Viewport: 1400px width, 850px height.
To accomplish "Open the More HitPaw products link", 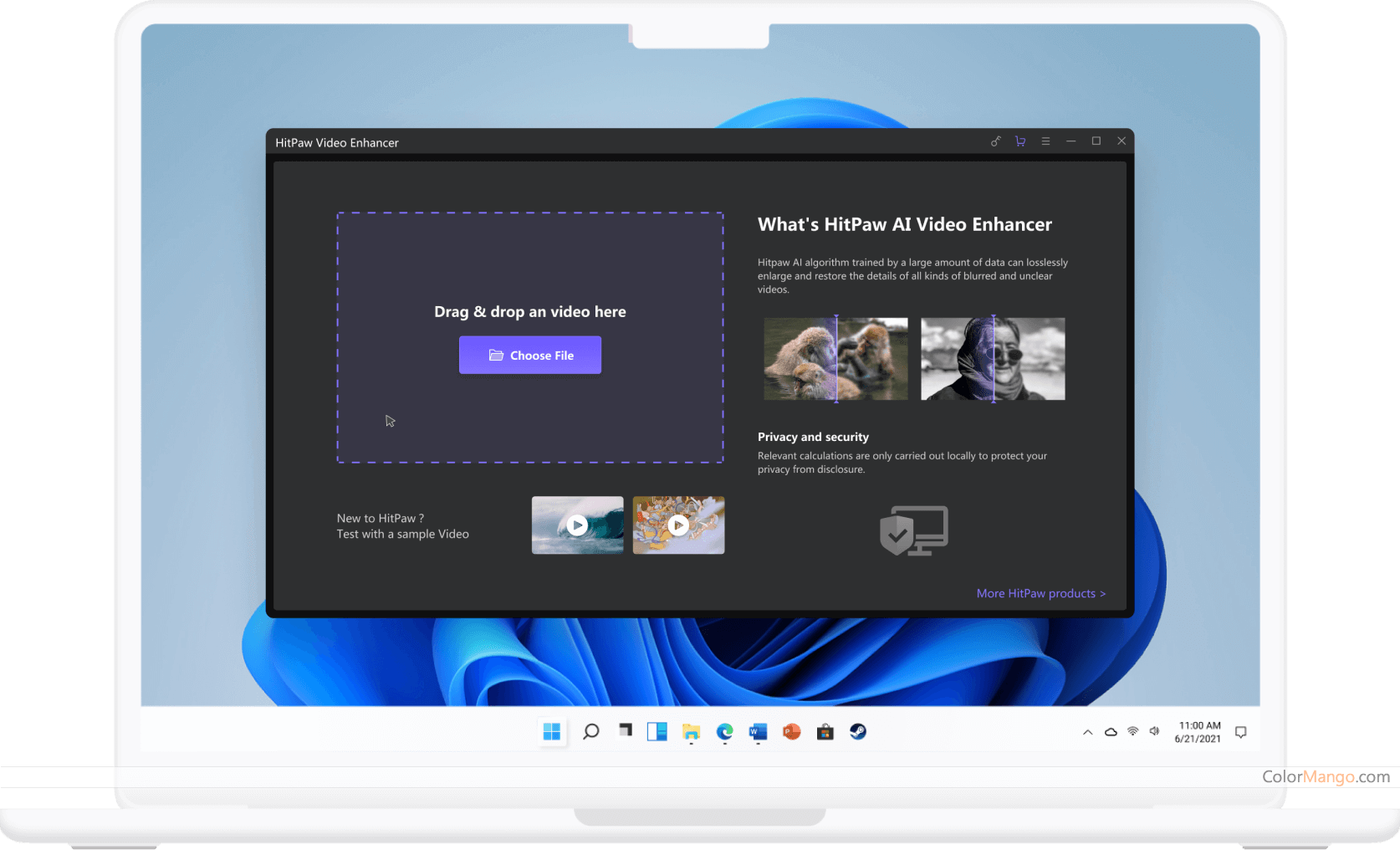I will click(1040, 593).
